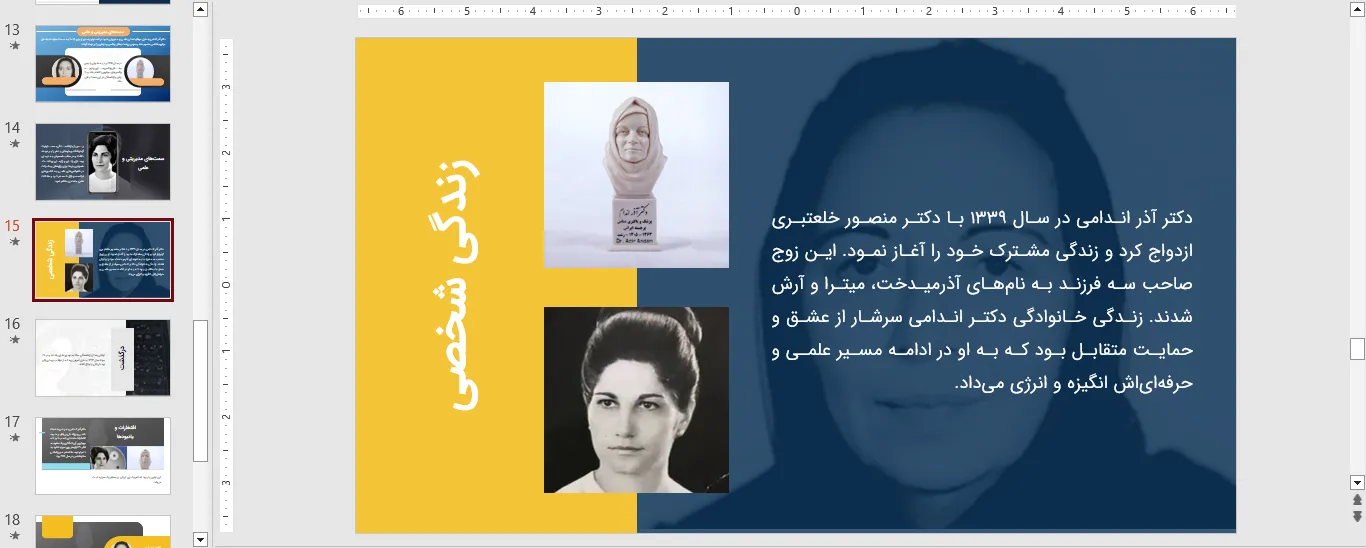Click animation star under slide number 14

click(x=14, y=144)
